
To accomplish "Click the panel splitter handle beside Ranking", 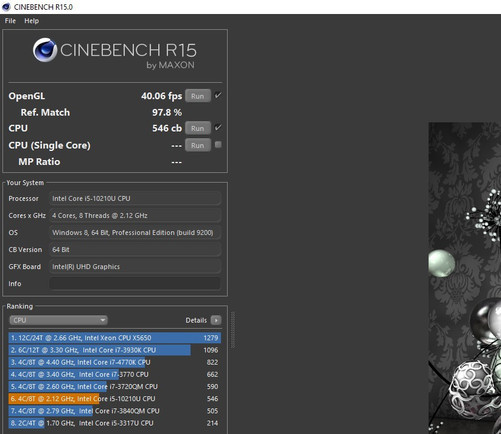I will click(233, 330).
